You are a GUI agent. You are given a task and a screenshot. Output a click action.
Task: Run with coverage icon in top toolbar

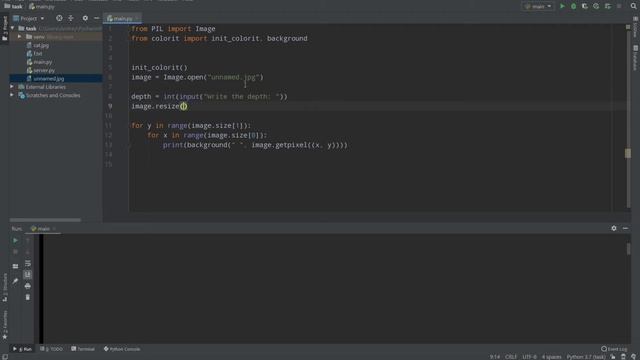tap(585, 6)
